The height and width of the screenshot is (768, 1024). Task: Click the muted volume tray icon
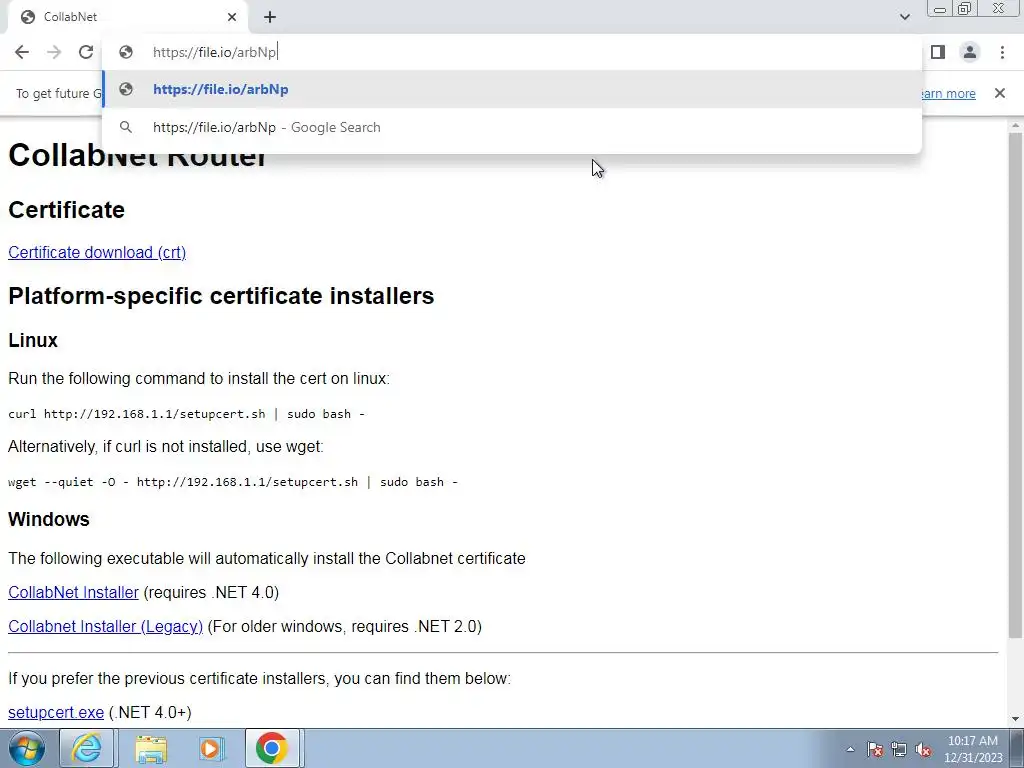pos(923,749)
